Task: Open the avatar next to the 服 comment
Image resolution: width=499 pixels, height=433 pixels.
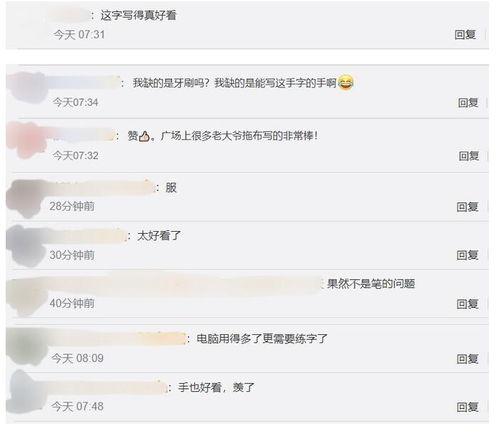Action: (x=26, y=198)
